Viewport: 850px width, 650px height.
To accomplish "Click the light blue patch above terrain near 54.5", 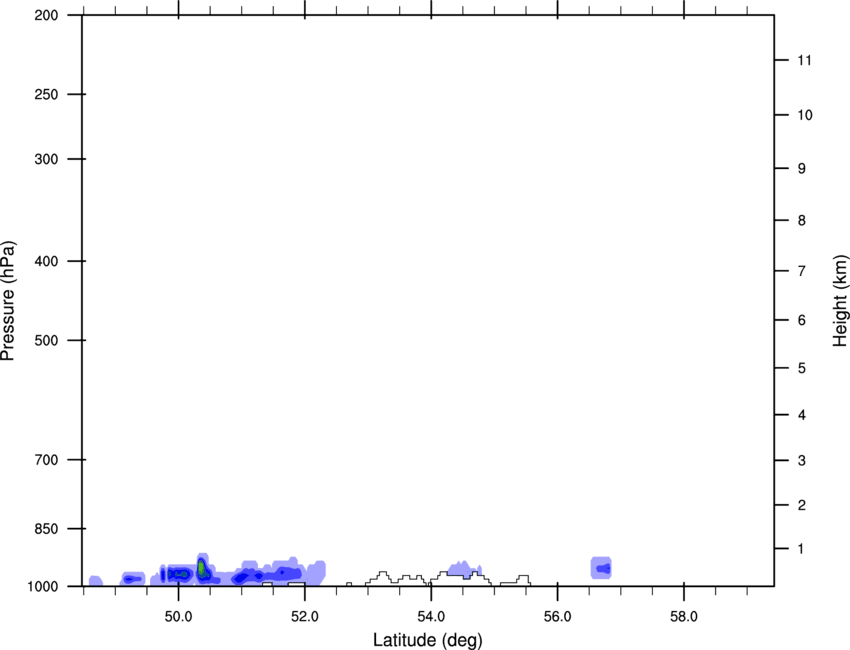I will click(465, 569).
